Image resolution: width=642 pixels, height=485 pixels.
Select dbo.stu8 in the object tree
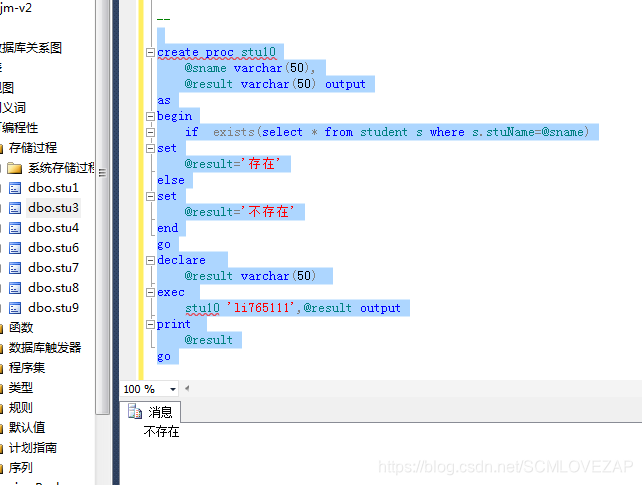(x=53, y=288)
